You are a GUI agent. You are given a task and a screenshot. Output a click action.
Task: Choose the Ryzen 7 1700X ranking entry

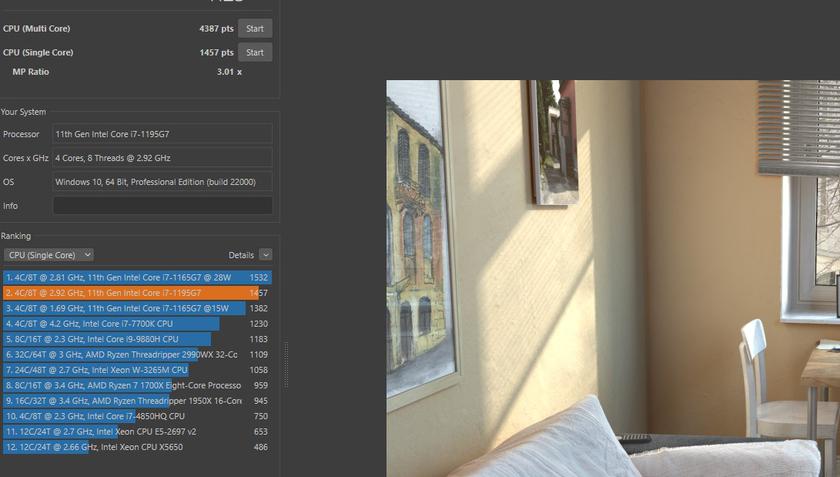pyautogui.click(x=136, y=385)
